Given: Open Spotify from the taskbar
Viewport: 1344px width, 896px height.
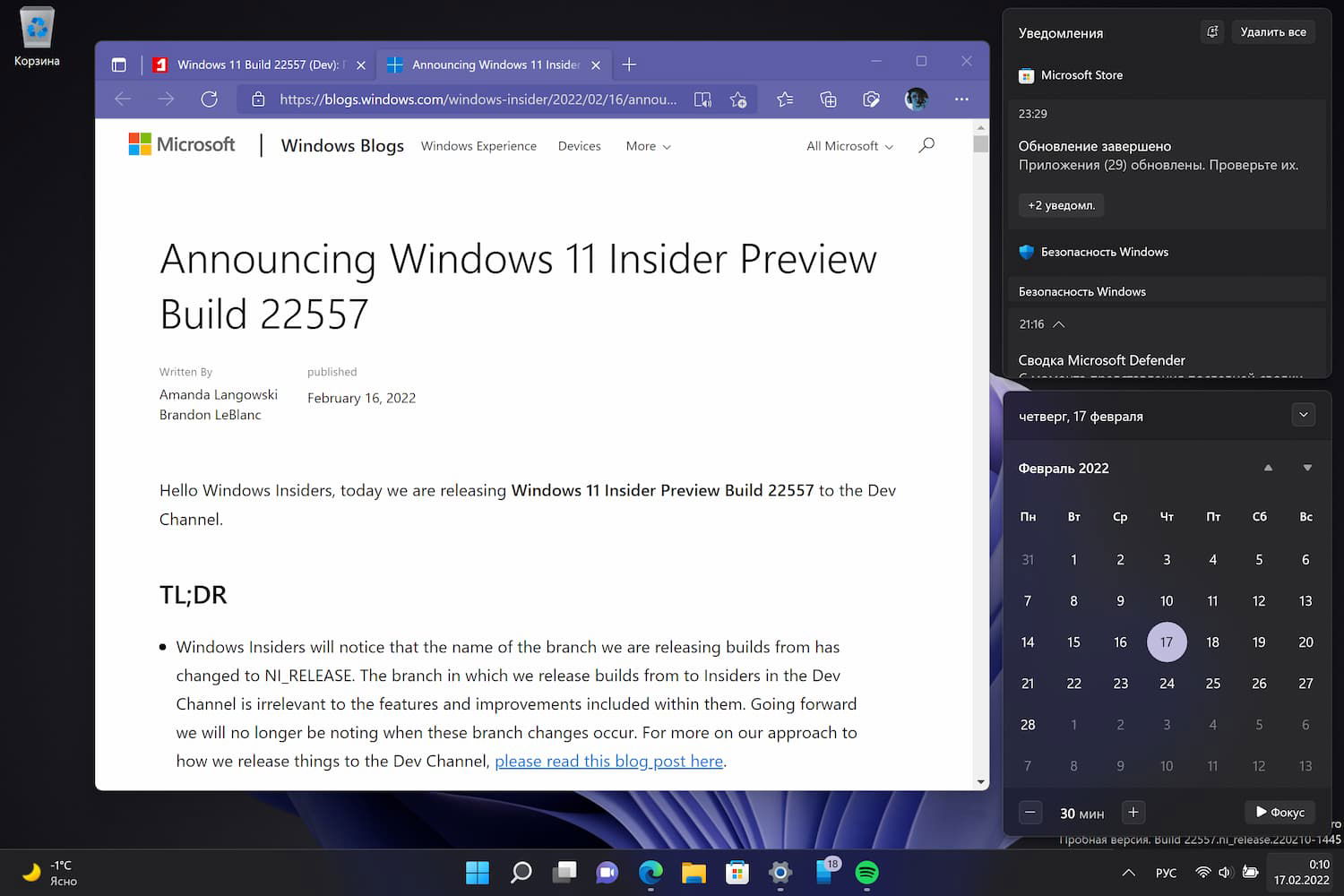Looking at the screenshot, I should 867,872.
